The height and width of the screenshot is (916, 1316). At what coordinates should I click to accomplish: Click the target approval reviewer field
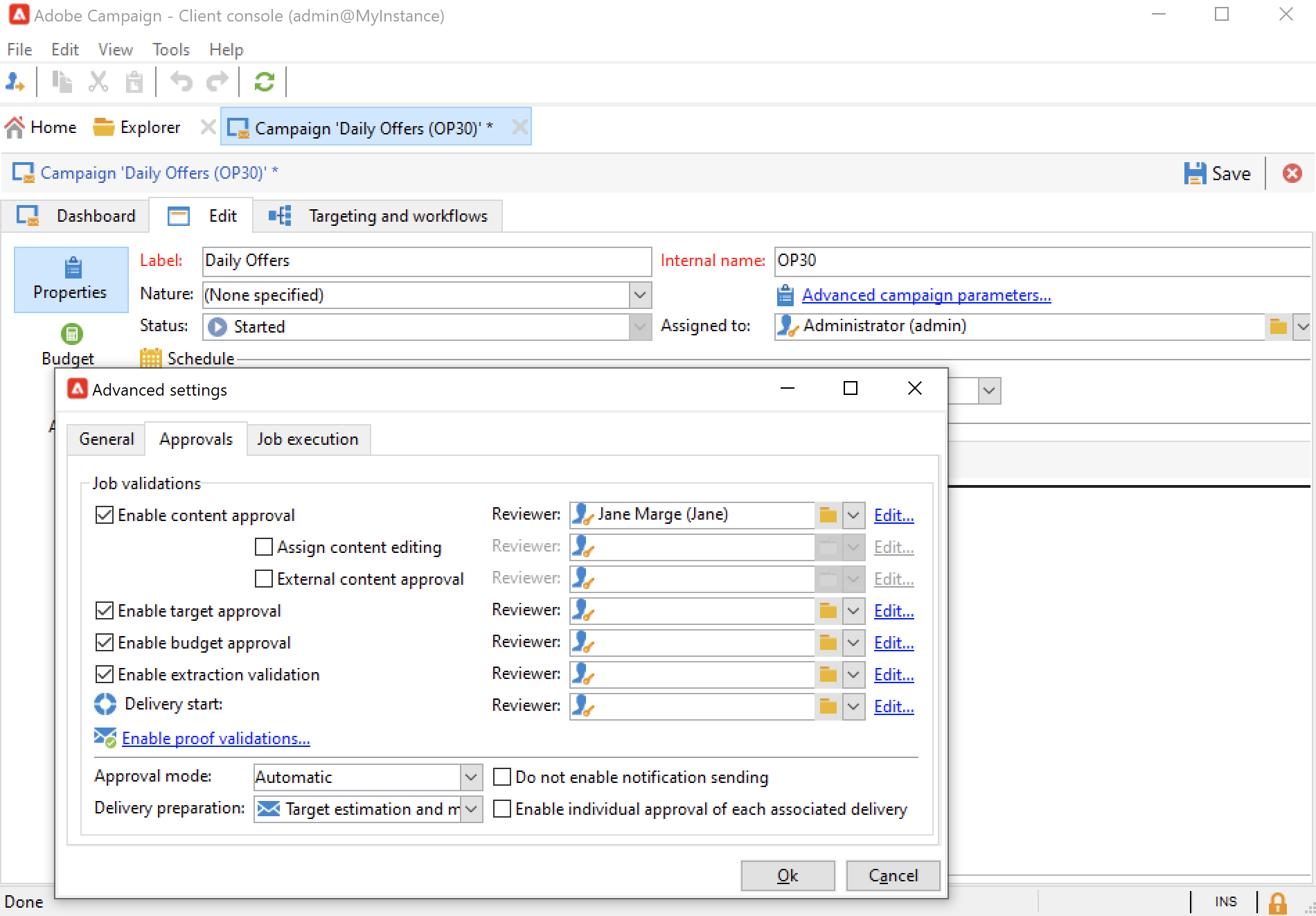tap(693, 610)
